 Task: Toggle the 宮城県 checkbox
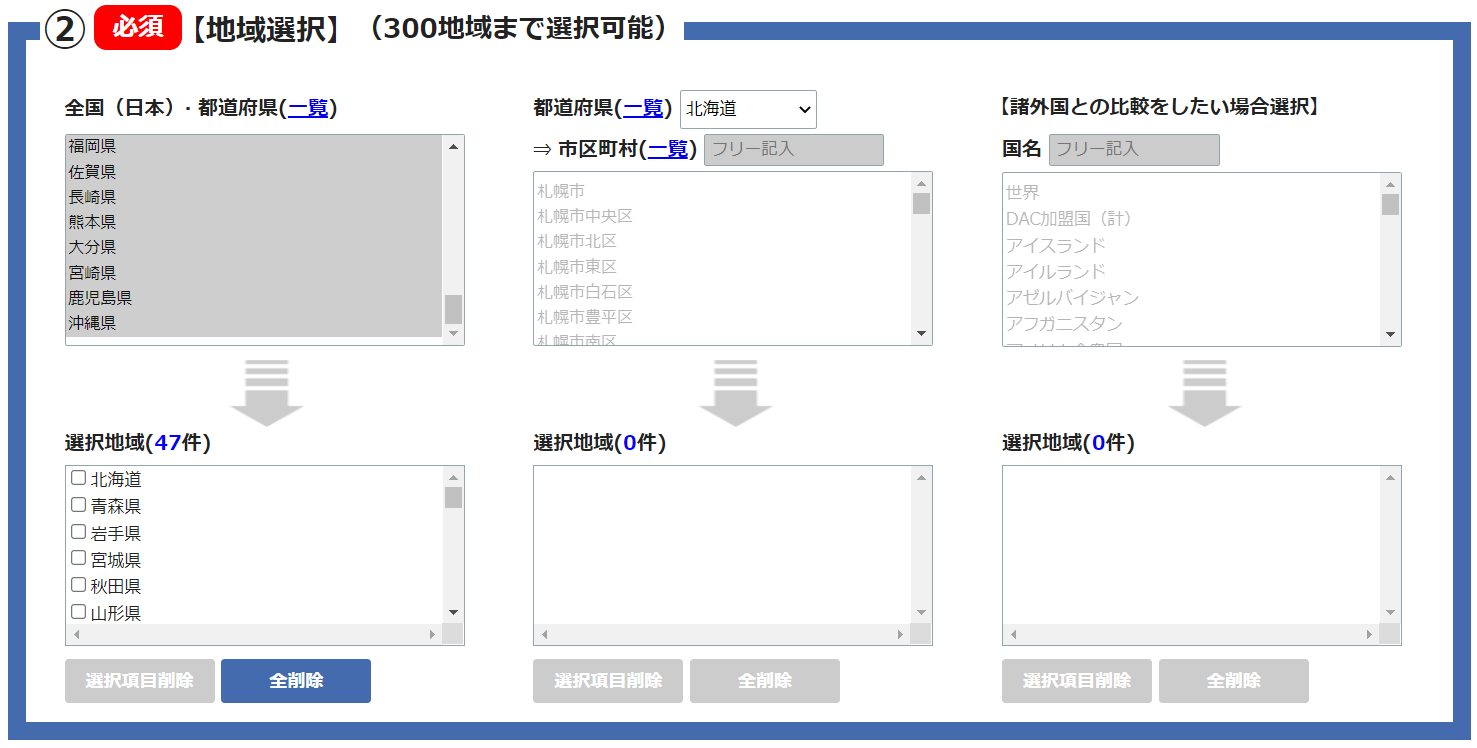[x=78, y=559]
